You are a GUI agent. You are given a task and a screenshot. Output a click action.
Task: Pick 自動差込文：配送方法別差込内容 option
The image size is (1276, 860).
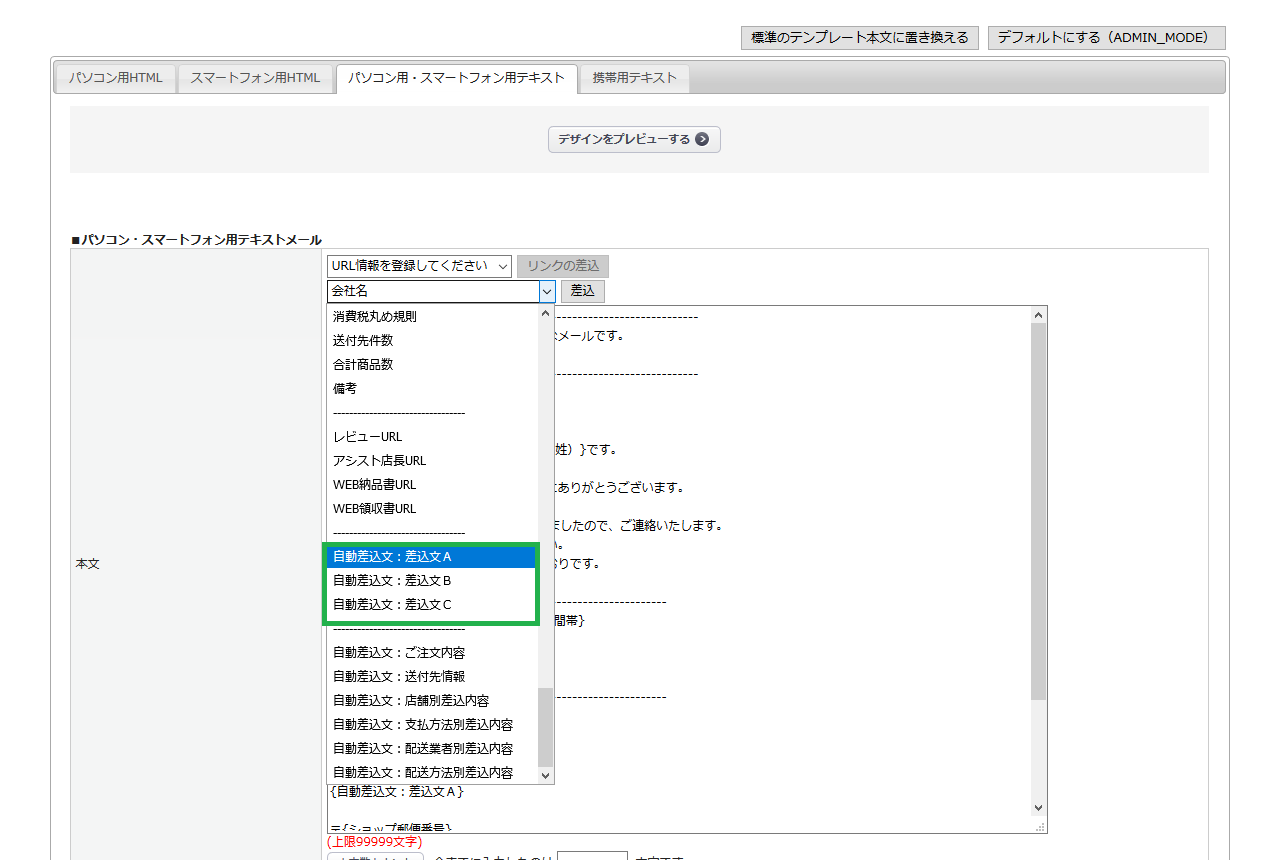click(x=422, y=773)
